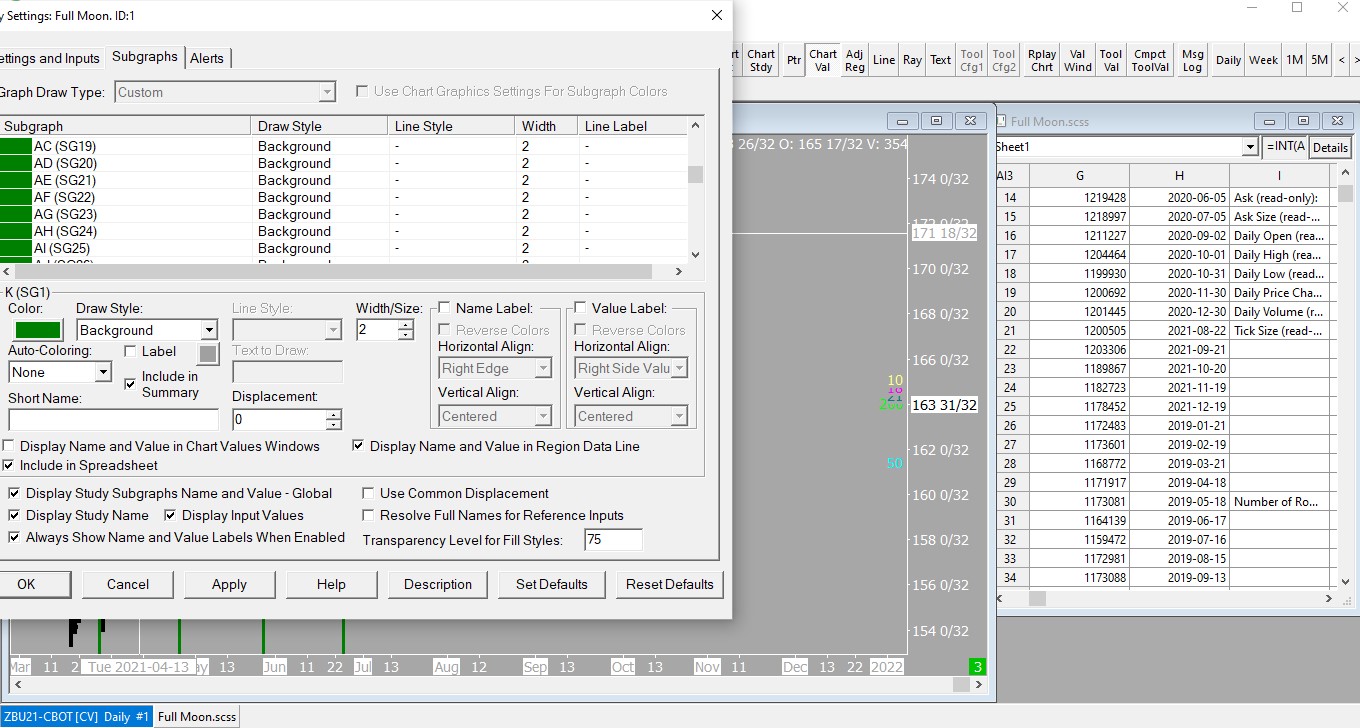The width and height of the screenshot is (1360, 728).
Task: Click the Reset Defaults button
Action: (670, 584)
